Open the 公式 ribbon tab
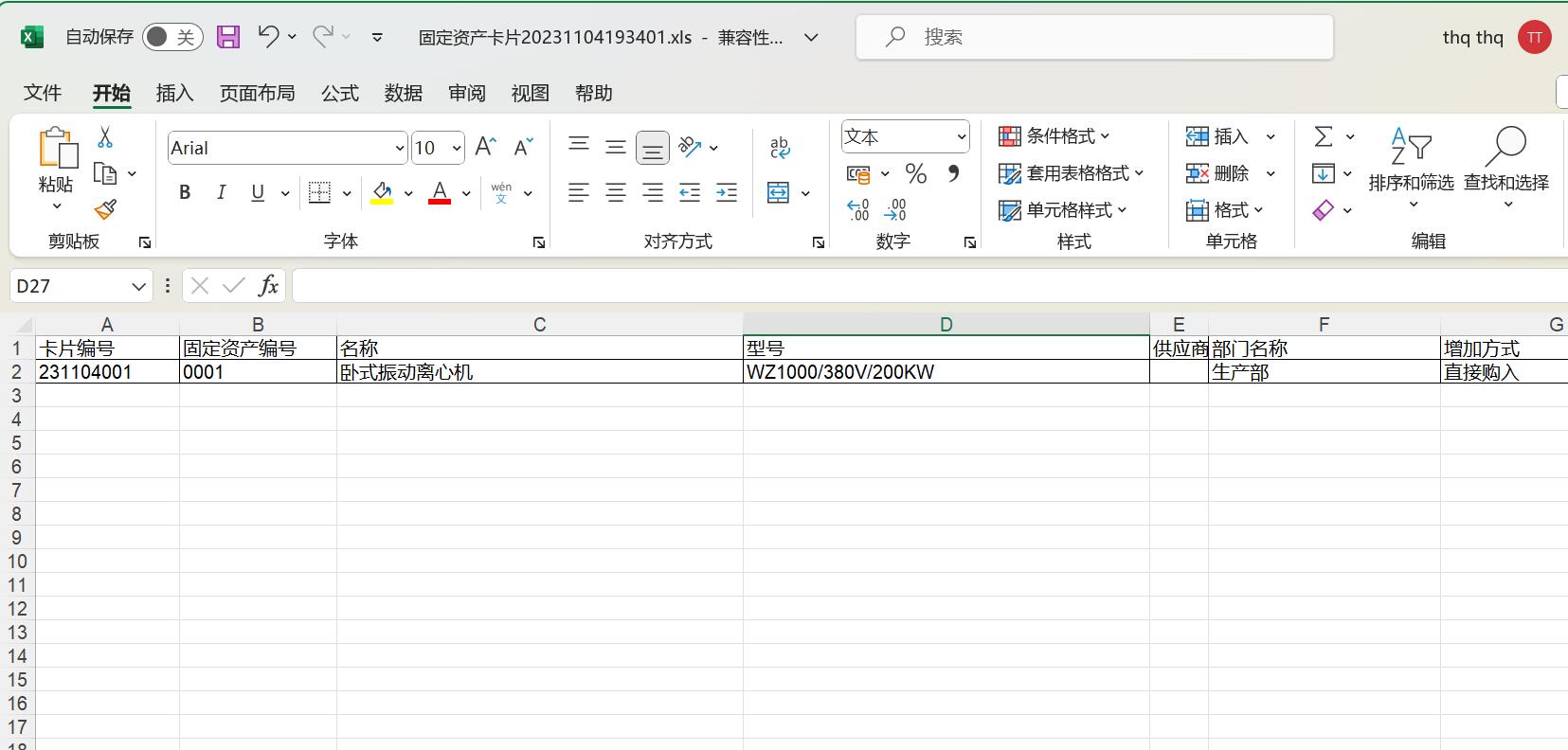The width and height of the screenshot is (1568, 750). [339, 93]
